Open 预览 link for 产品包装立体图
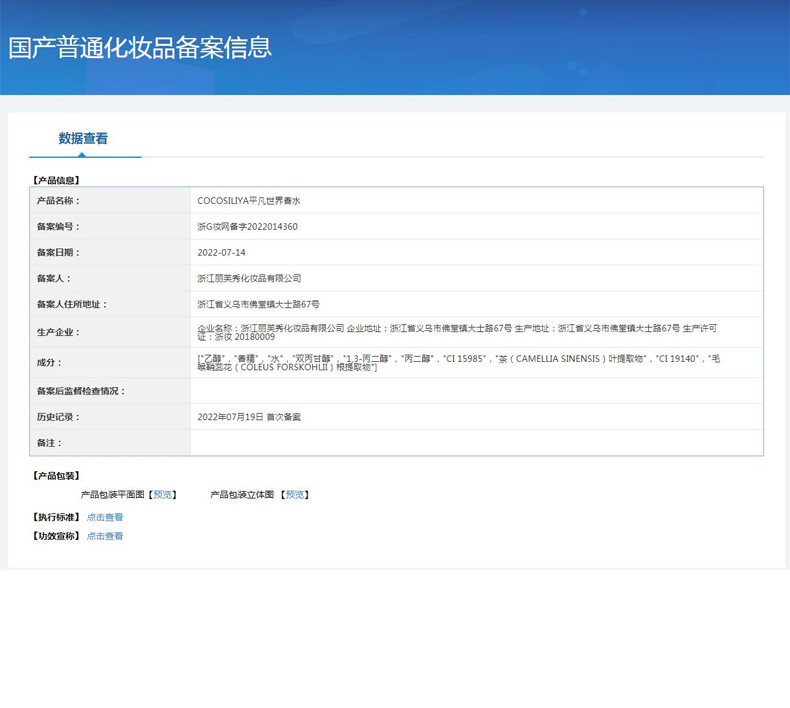The image size is (790, 708). pyautogui.click(x=295, y=494)
